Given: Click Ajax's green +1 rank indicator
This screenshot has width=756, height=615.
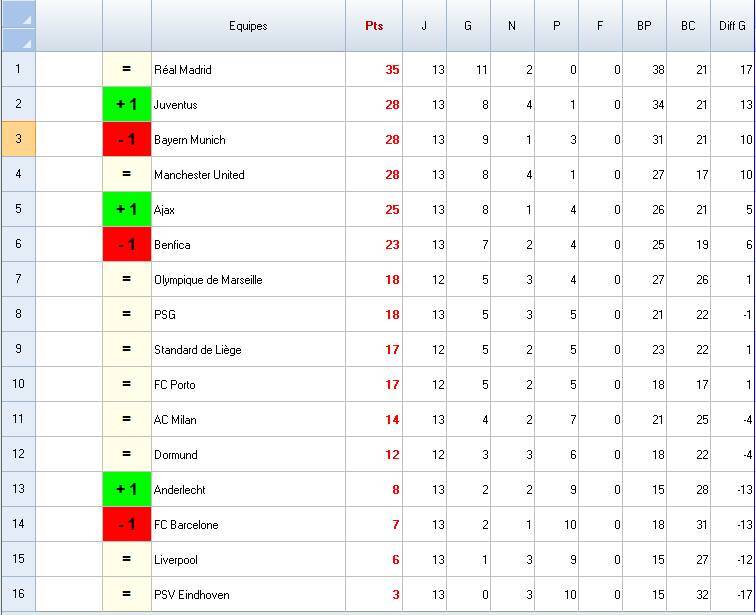Looking at the screenshot, I should pos(127,210).
